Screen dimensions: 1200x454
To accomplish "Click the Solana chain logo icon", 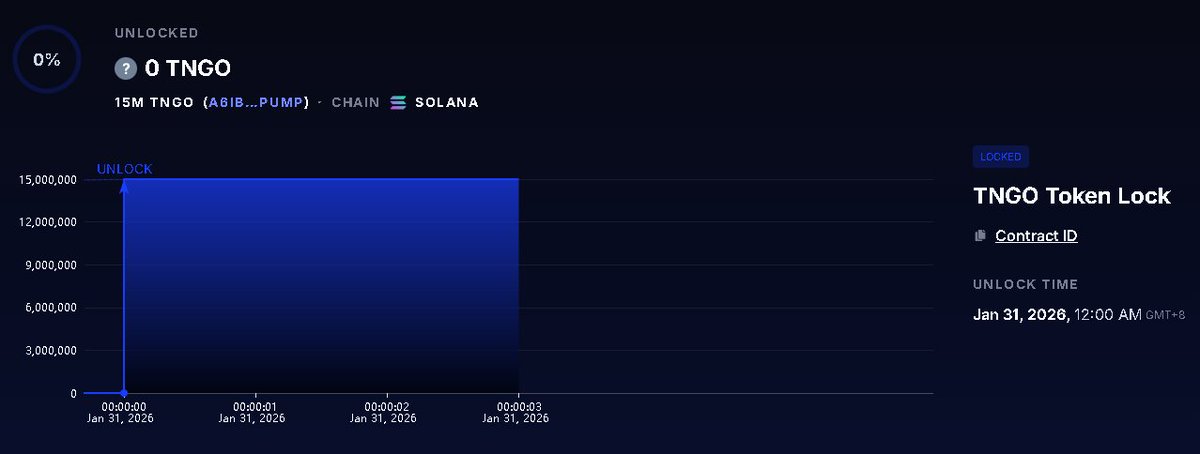I will (399, 102).
